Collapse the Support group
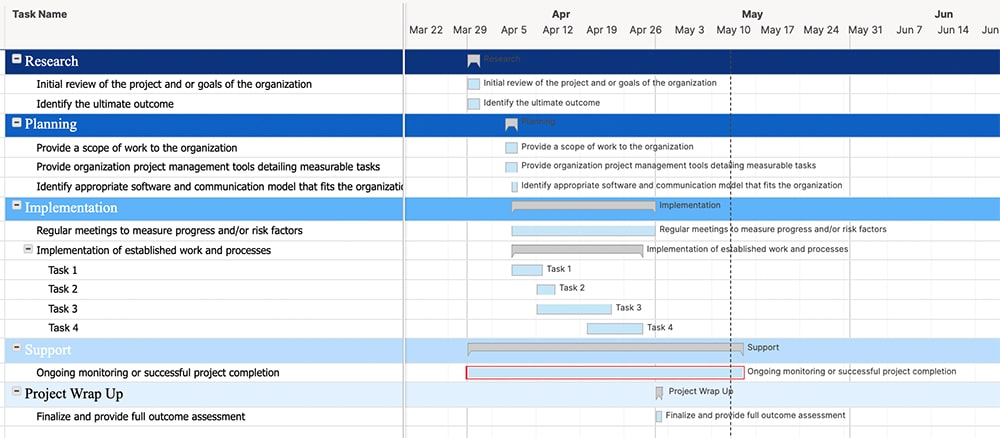The width and height of the screenshot is (1000, 438). pos(17,348)
